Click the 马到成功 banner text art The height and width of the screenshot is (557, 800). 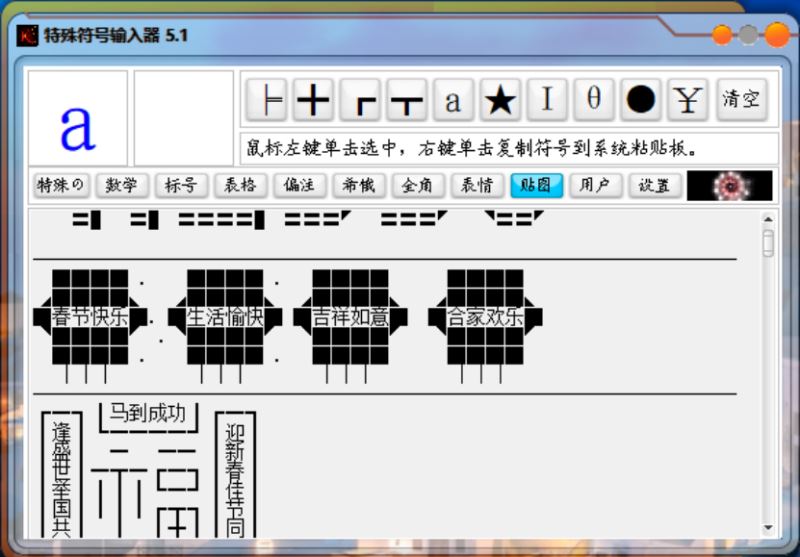pos(148,417)
